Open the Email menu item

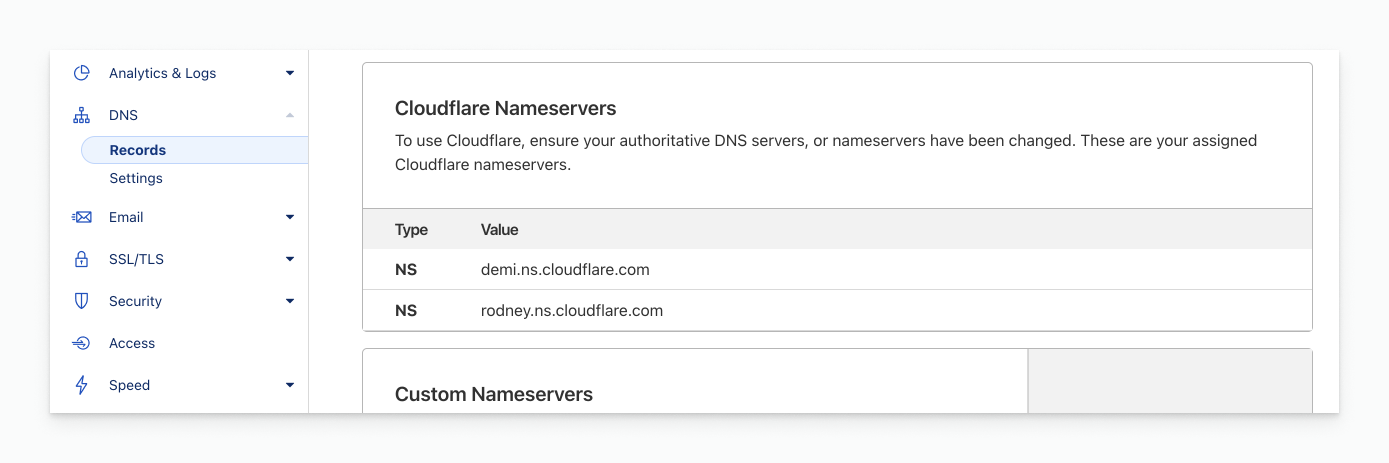(126, 217)
